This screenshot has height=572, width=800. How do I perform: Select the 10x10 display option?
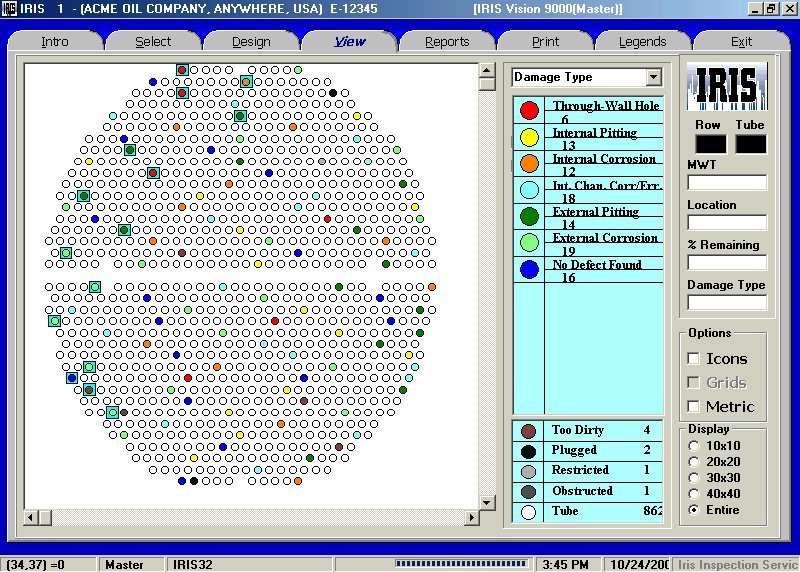point(694,446)
